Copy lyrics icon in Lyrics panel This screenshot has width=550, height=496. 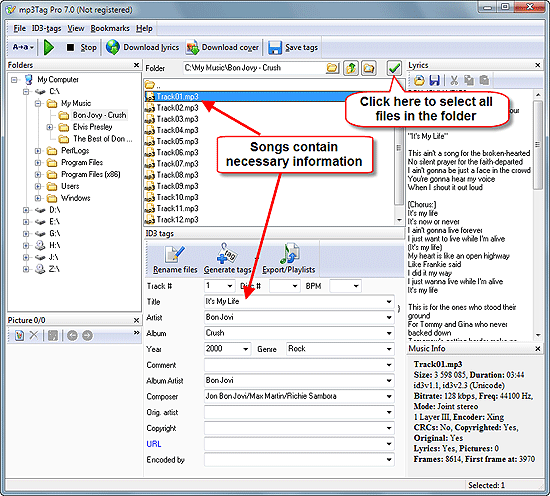click(469, 80)
